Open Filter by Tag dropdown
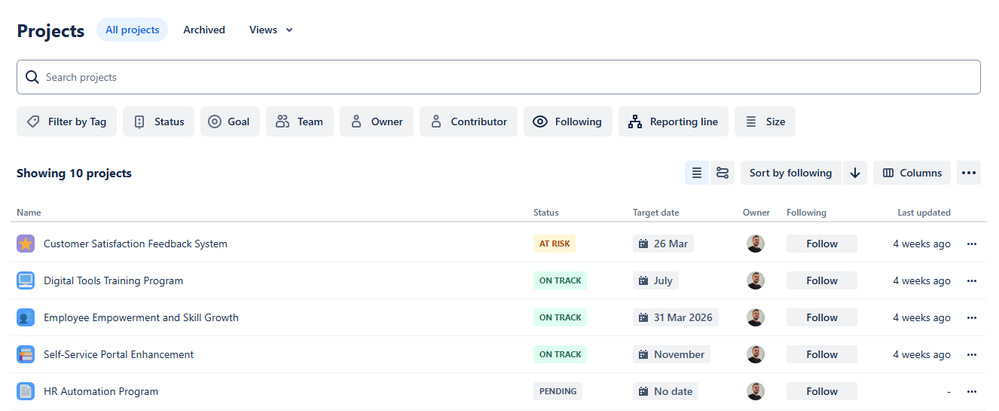Viewport: 999px width, 411px height. click(x=67, y=122)
